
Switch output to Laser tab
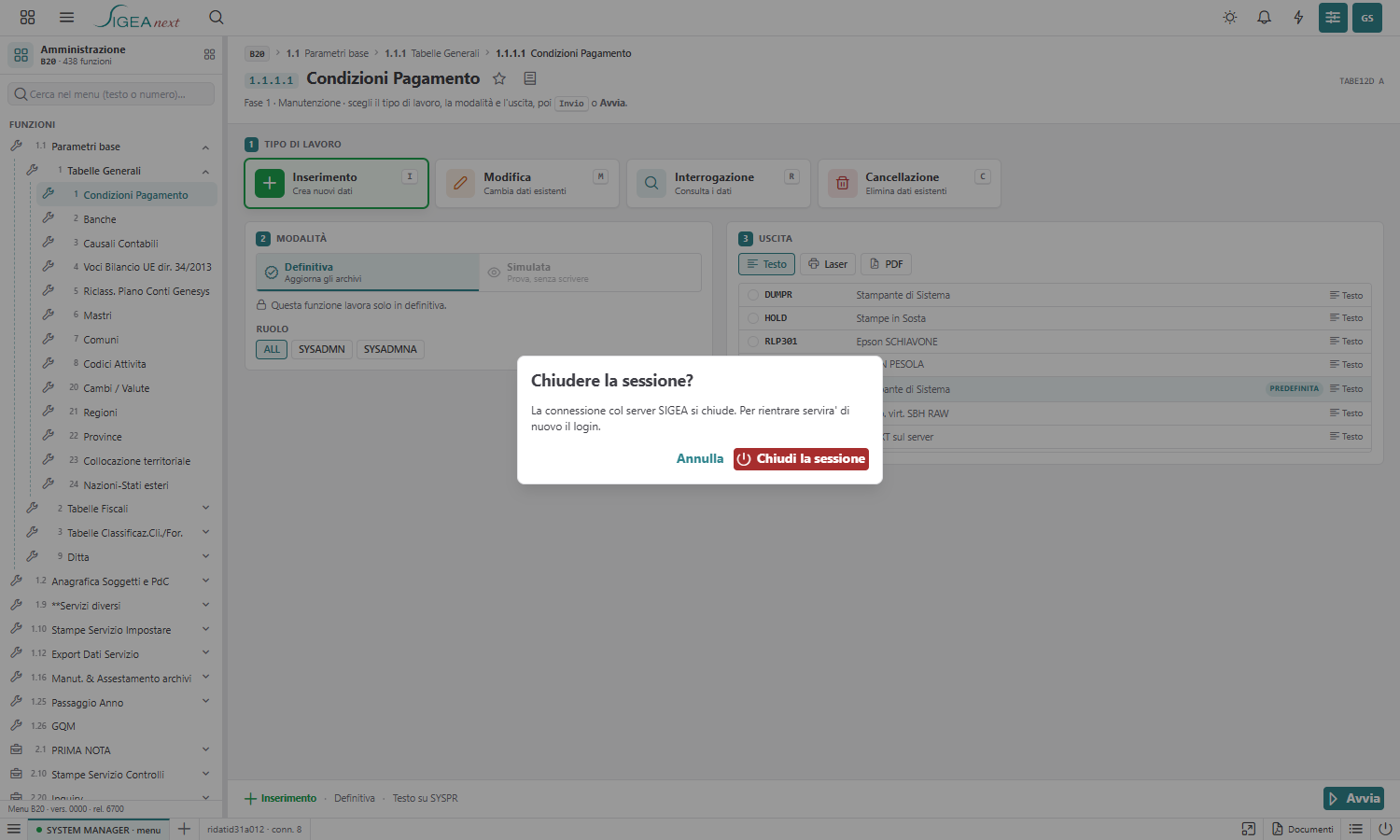[828, 264]
